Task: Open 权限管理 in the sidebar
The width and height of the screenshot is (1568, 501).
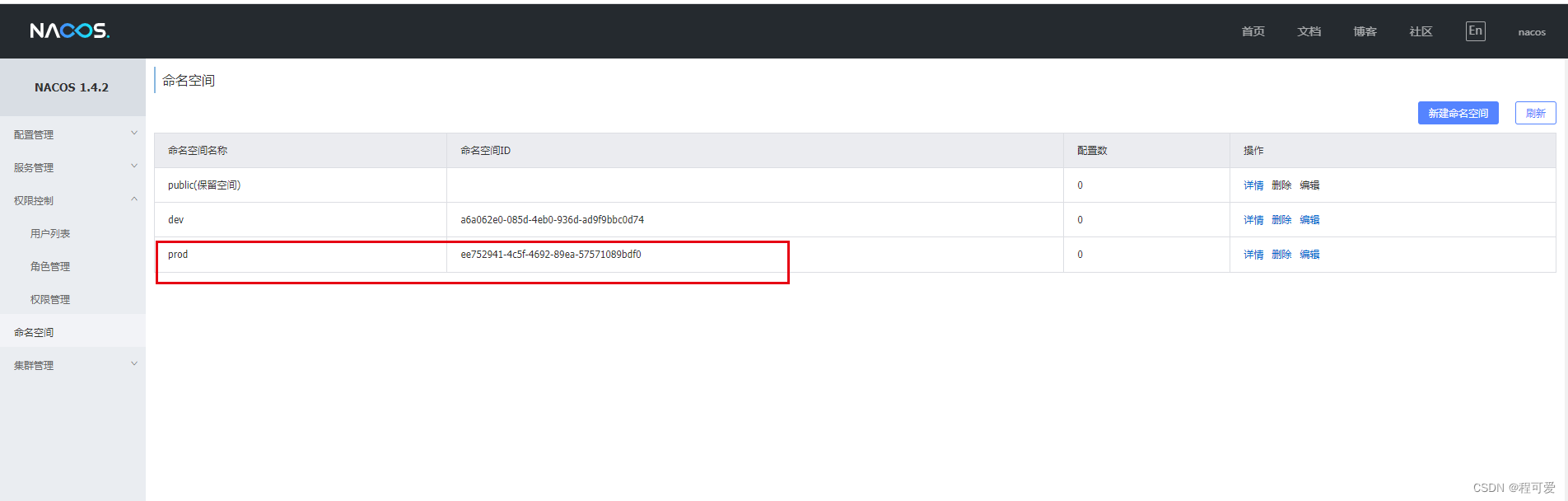Action: click(50, 299)
